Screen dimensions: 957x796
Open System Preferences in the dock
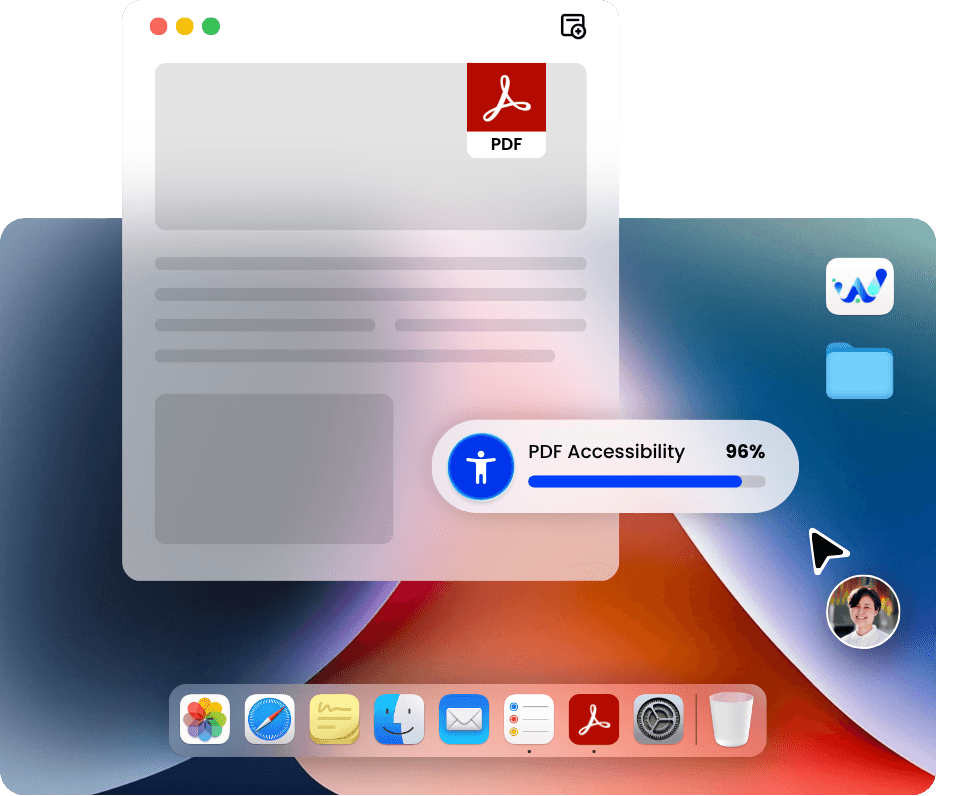click(659, 719)
